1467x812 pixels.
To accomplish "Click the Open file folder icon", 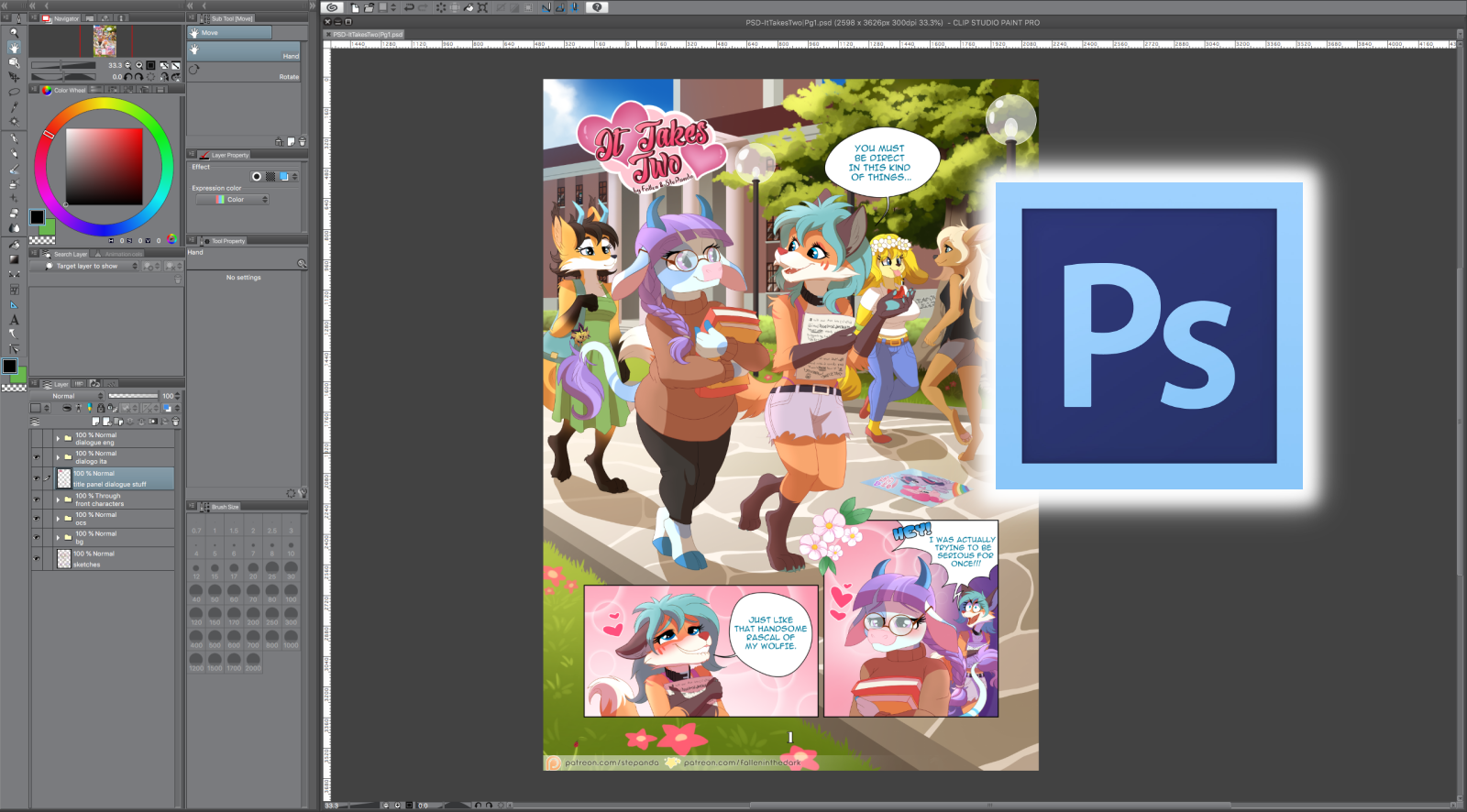I will tap(368, 7).
